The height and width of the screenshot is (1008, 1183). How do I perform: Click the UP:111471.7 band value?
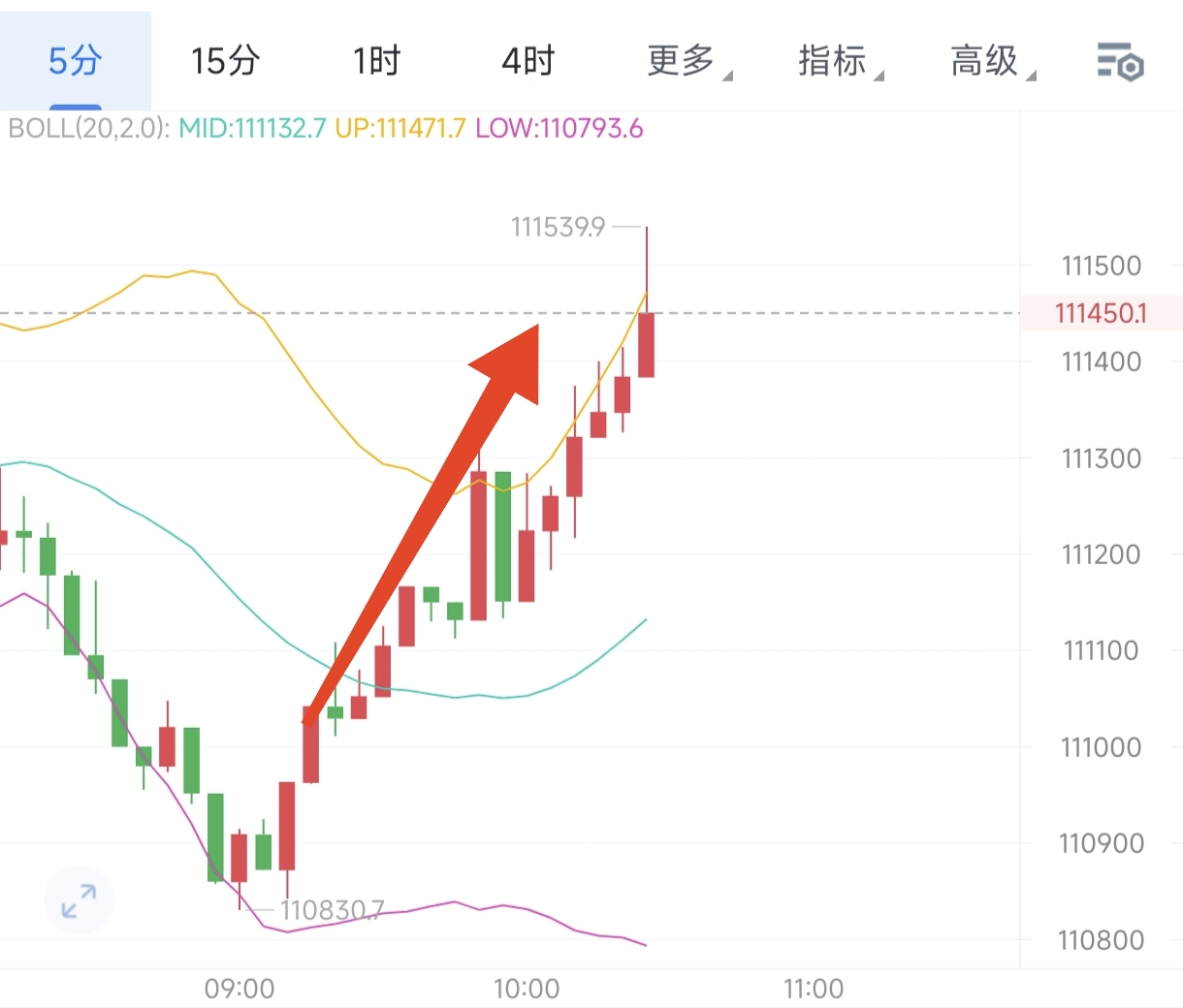tap(400, 129)
